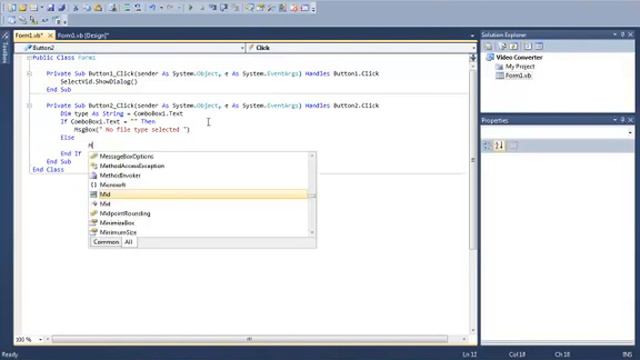640x360 pixels.
Task: Open the Properties object selector dropdown
Action: 630,133
